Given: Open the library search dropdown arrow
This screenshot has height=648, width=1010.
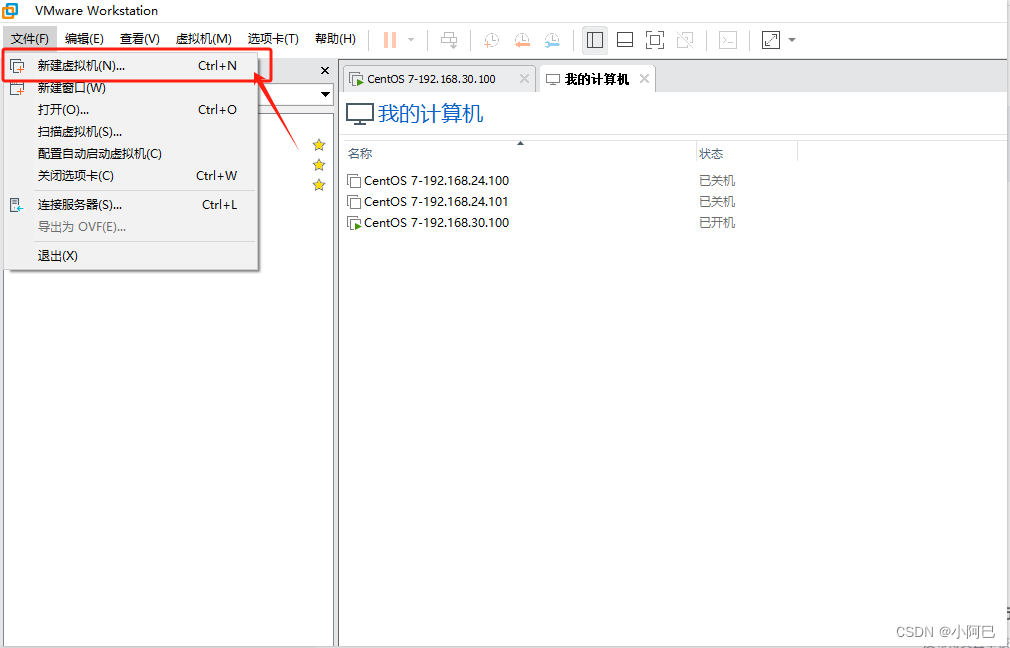Looking at the screenshot, I should tap(325, 95).
